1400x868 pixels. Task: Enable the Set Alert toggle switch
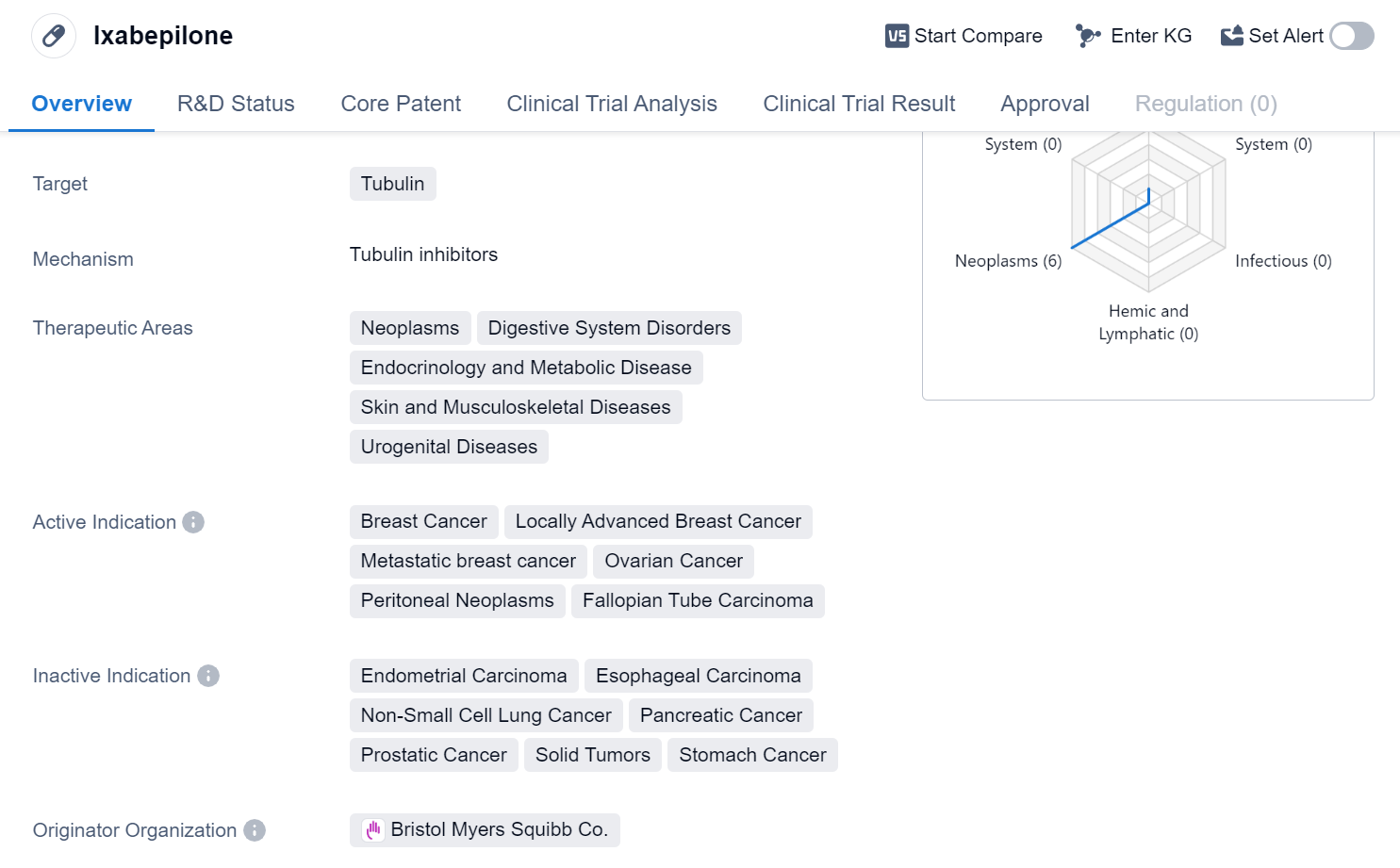(x=1352, y=36)
